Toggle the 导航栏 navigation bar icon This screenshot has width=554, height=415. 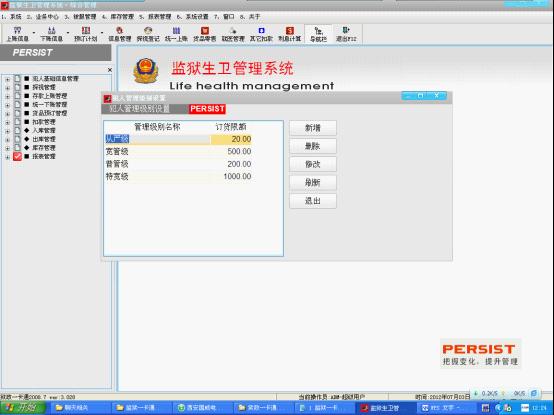[x=318, y=34]
